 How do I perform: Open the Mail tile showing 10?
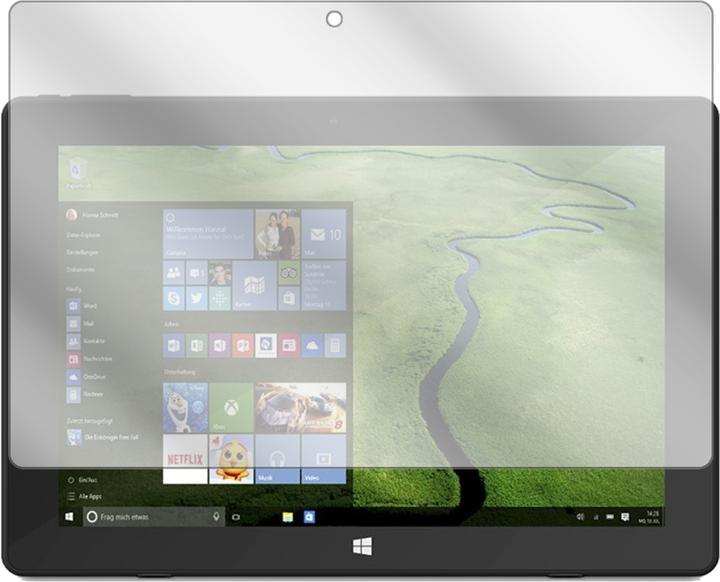click(324, 234)
